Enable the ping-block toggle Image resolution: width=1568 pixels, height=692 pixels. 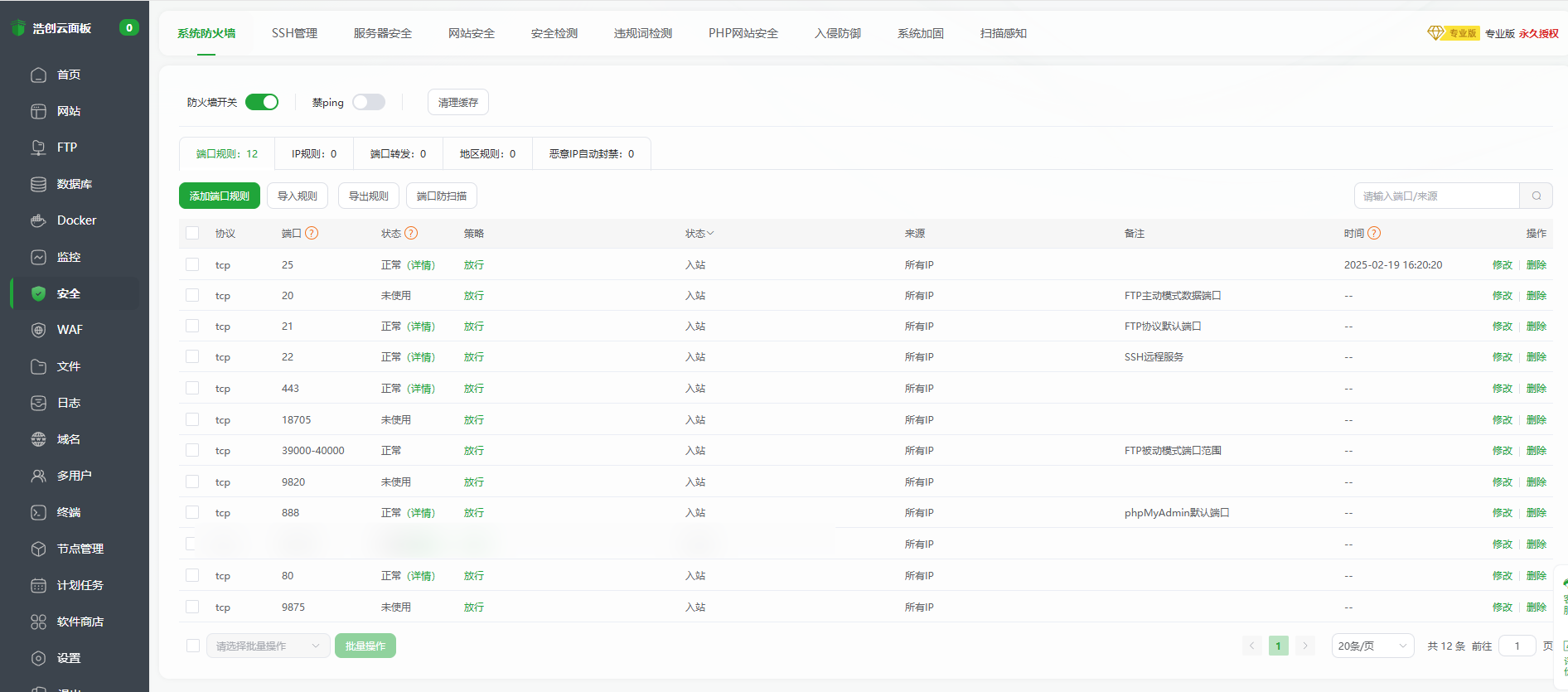coord(369,102)
